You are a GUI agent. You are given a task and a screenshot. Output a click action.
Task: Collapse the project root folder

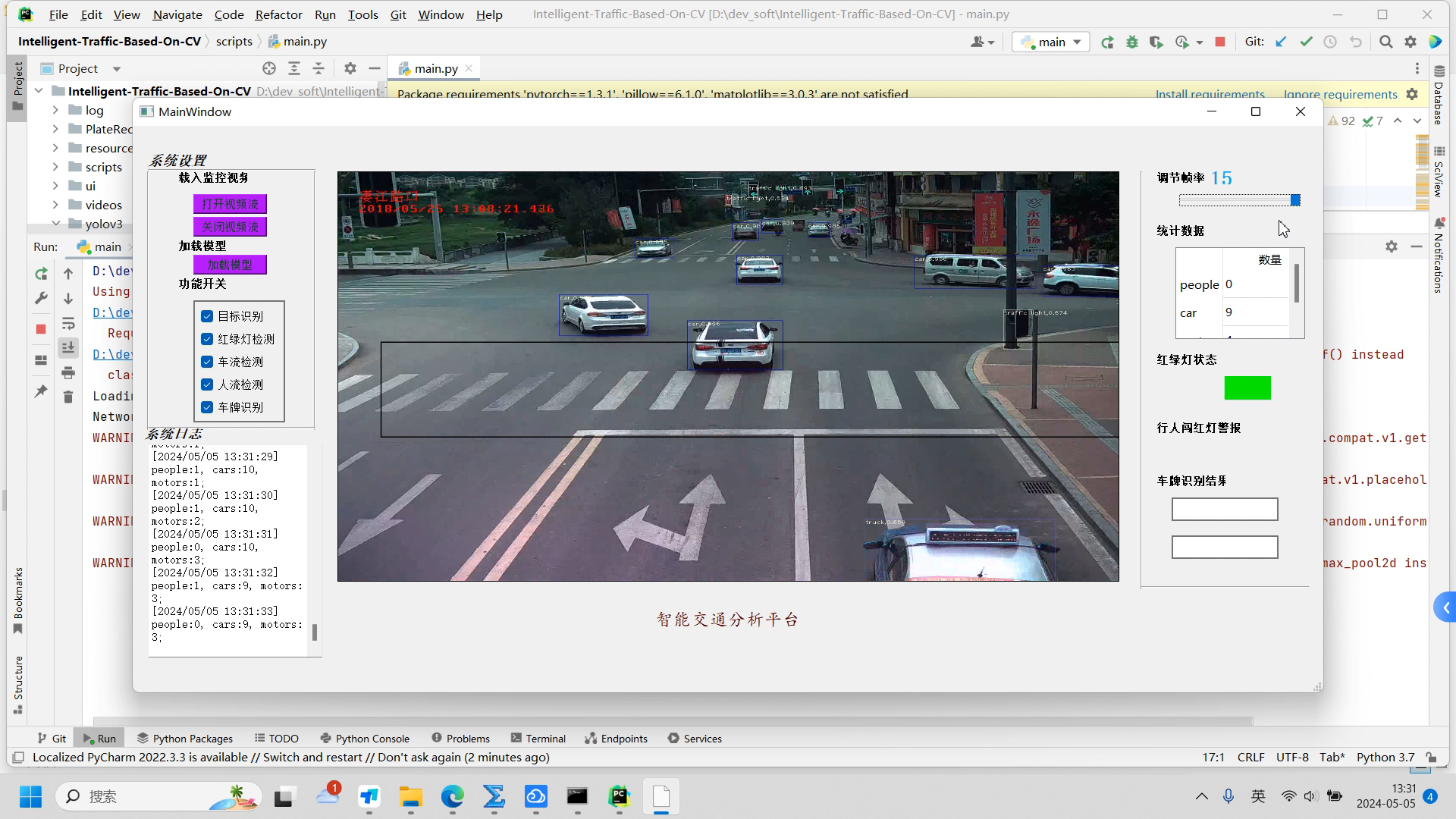(39, 91)
